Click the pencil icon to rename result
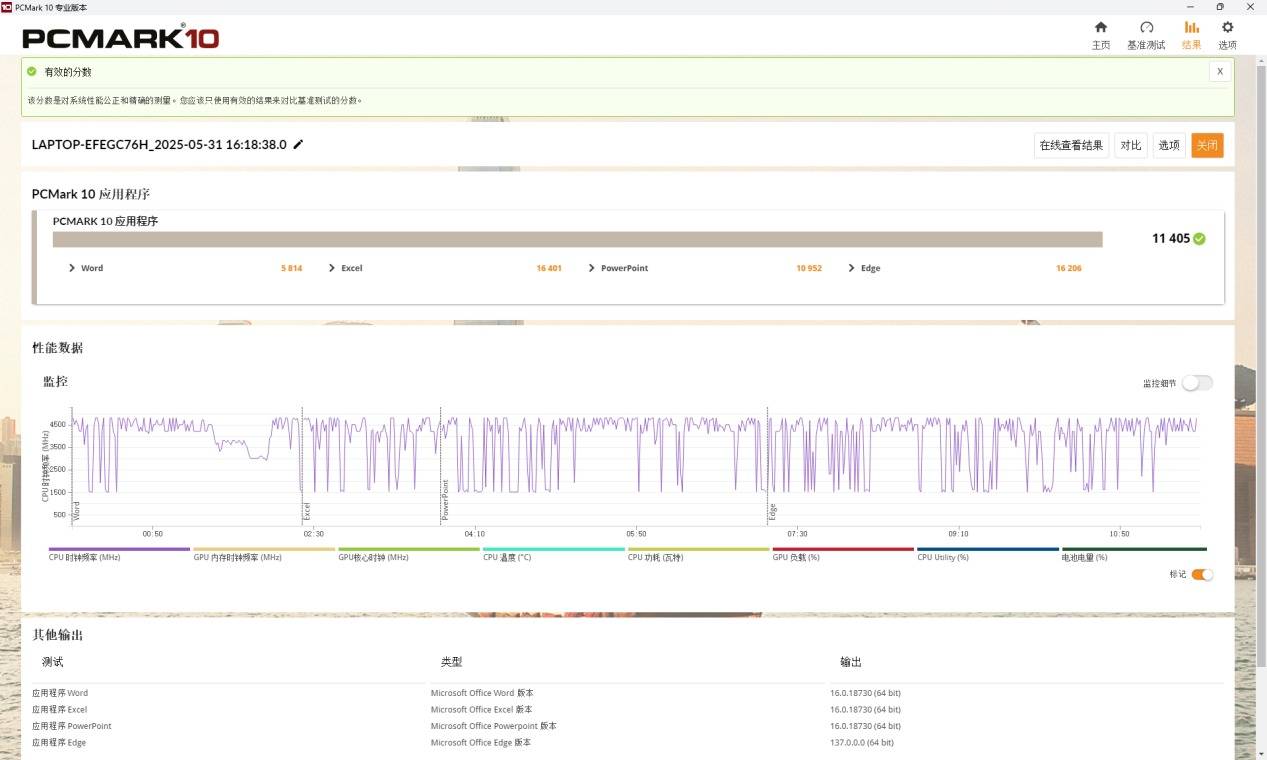 (298, 145)
